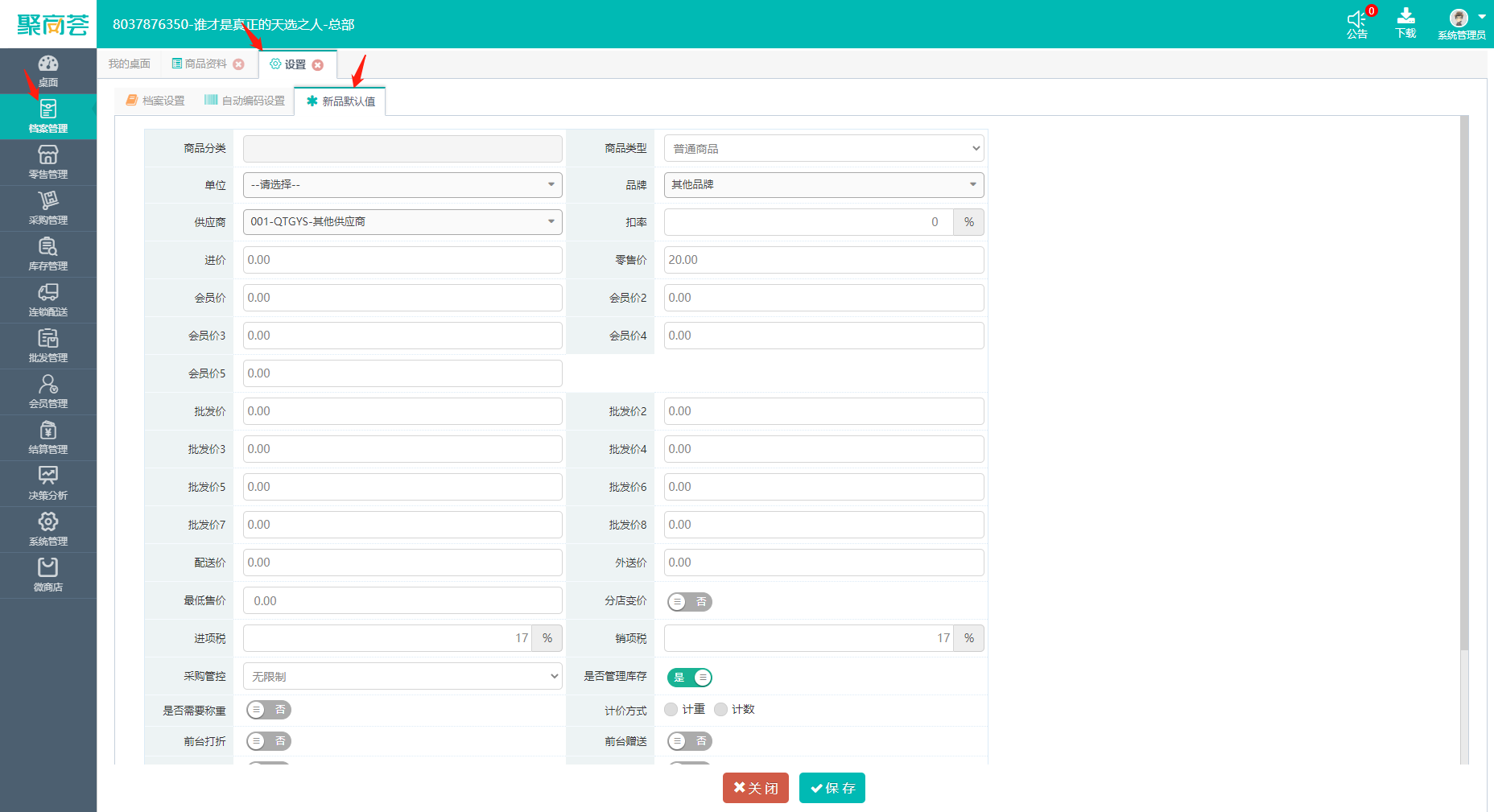Viewport: 1494px width, 812px height.
Task: Open 零售管理 in the sidebar
Action: pyautogui.click(x=48, y=163)
